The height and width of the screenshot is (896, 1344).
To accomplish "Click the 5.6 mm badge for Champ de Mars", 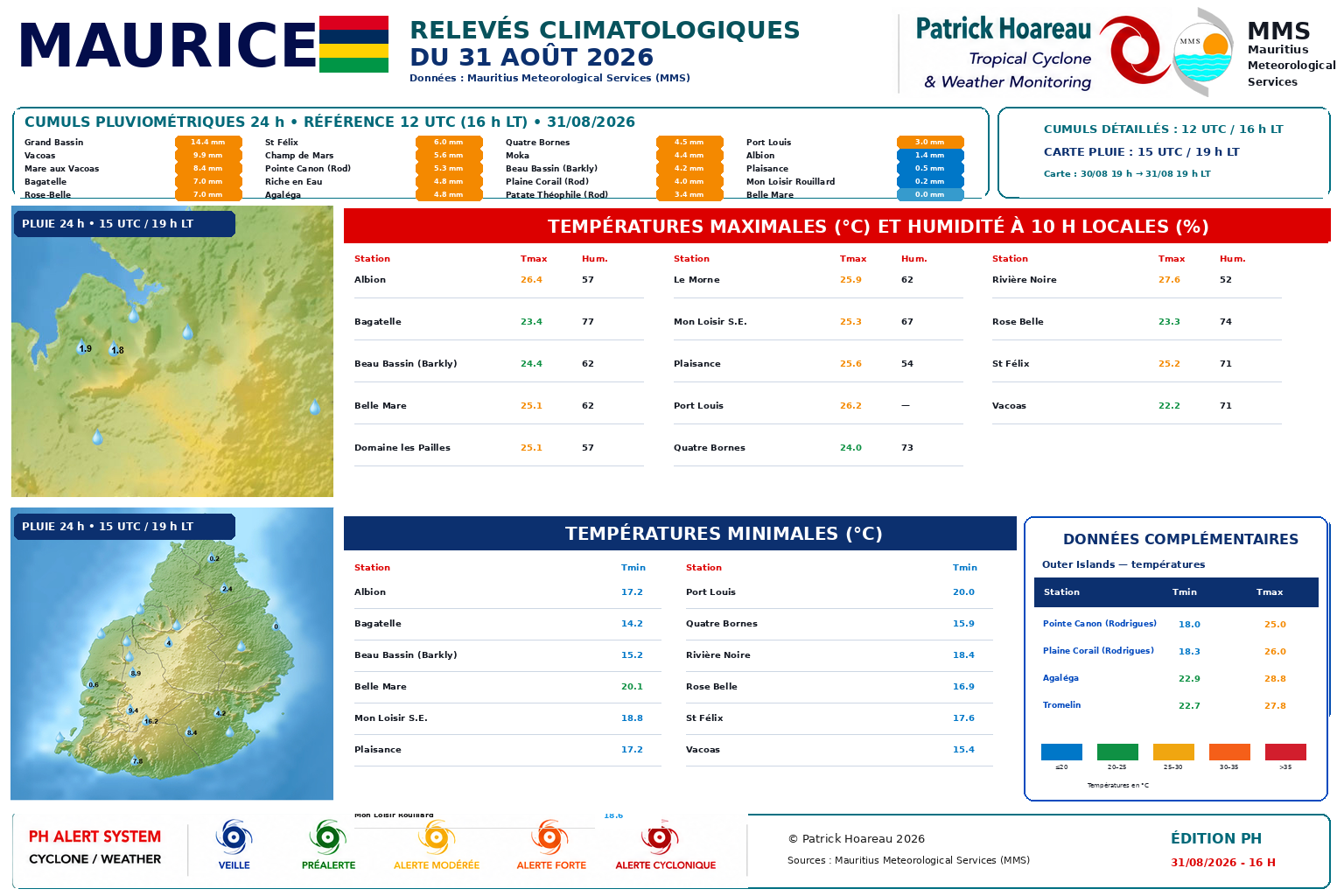I will click(449, 155).
